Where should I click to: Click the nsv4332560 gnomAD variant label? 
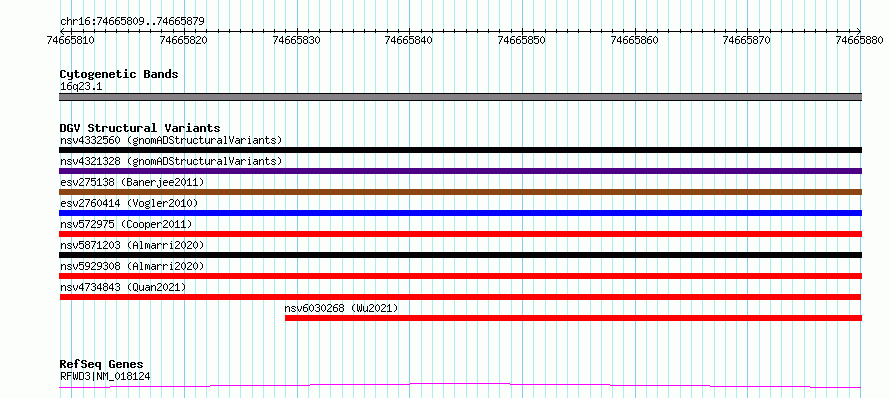[x=171, y=140]
